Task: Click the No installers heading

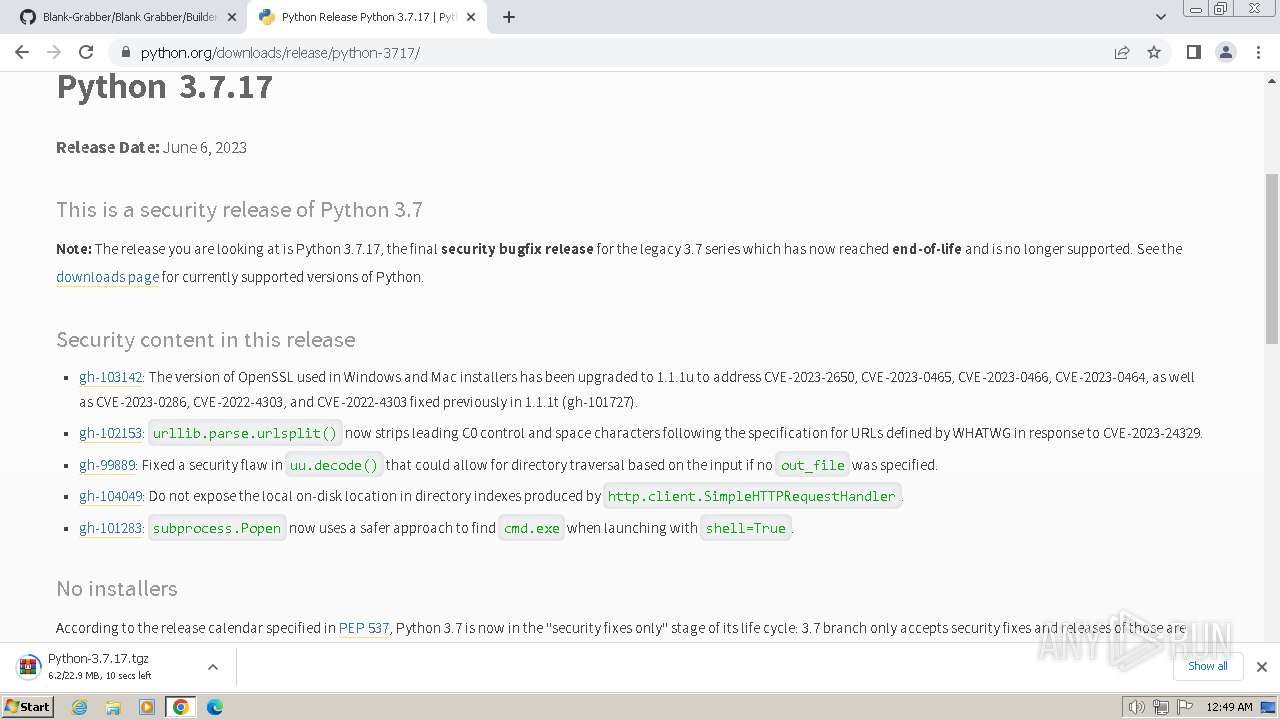Action: (x=117, y=589)
